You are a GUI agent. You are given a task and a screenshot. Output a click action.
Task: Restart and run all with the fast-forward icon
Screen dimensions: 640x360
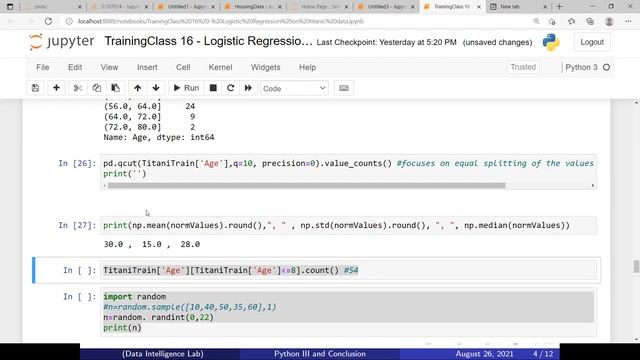pos(248,88)
